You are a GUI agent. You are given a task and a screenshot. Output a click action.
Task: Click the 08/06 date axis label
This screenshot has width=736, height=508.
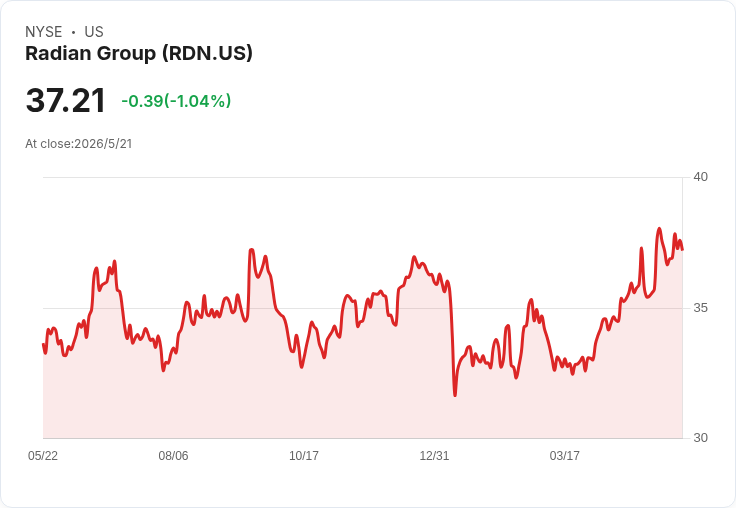(173, 455)
